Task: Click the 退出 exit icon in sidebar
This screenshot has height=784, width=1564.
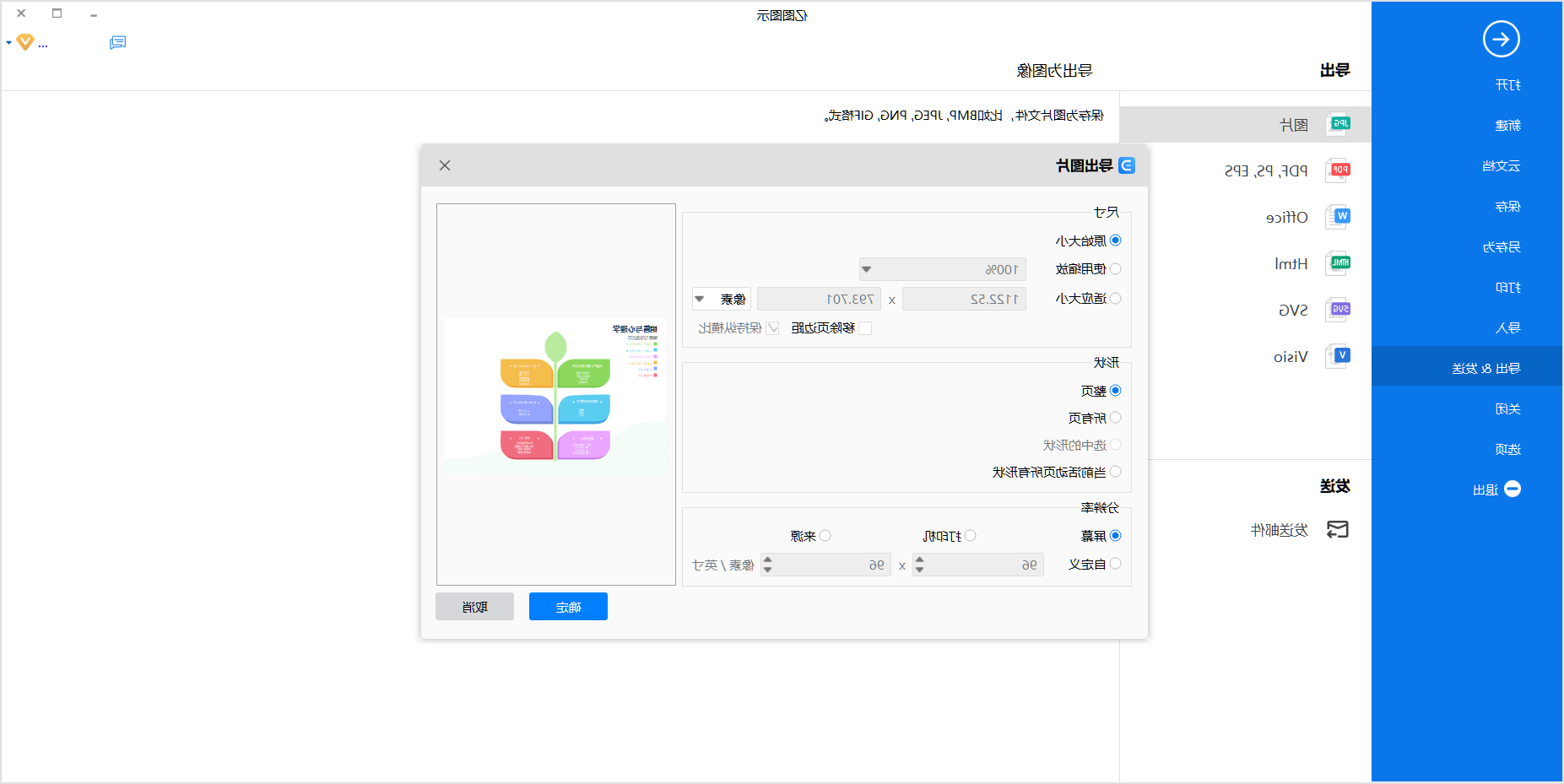Action: pyautogui.click(x=1513, y=489)
